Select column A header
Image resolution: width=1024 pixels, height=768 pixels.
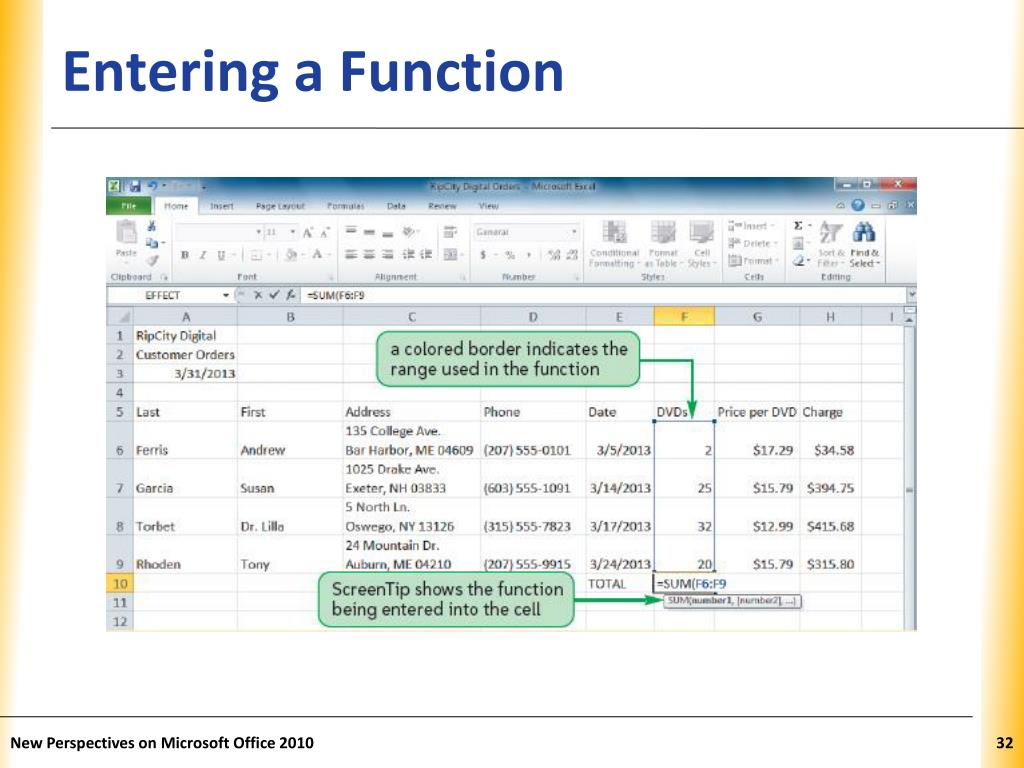pyautogui.click(x=185, y=317)
